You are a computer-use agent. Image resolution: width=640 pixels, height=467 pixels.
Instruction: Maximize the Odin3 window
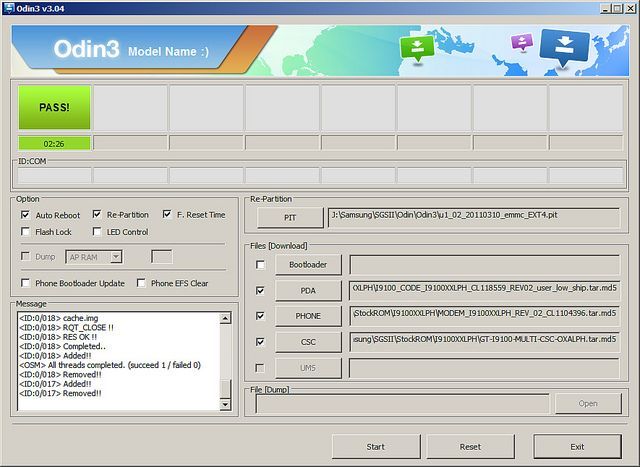618,8
